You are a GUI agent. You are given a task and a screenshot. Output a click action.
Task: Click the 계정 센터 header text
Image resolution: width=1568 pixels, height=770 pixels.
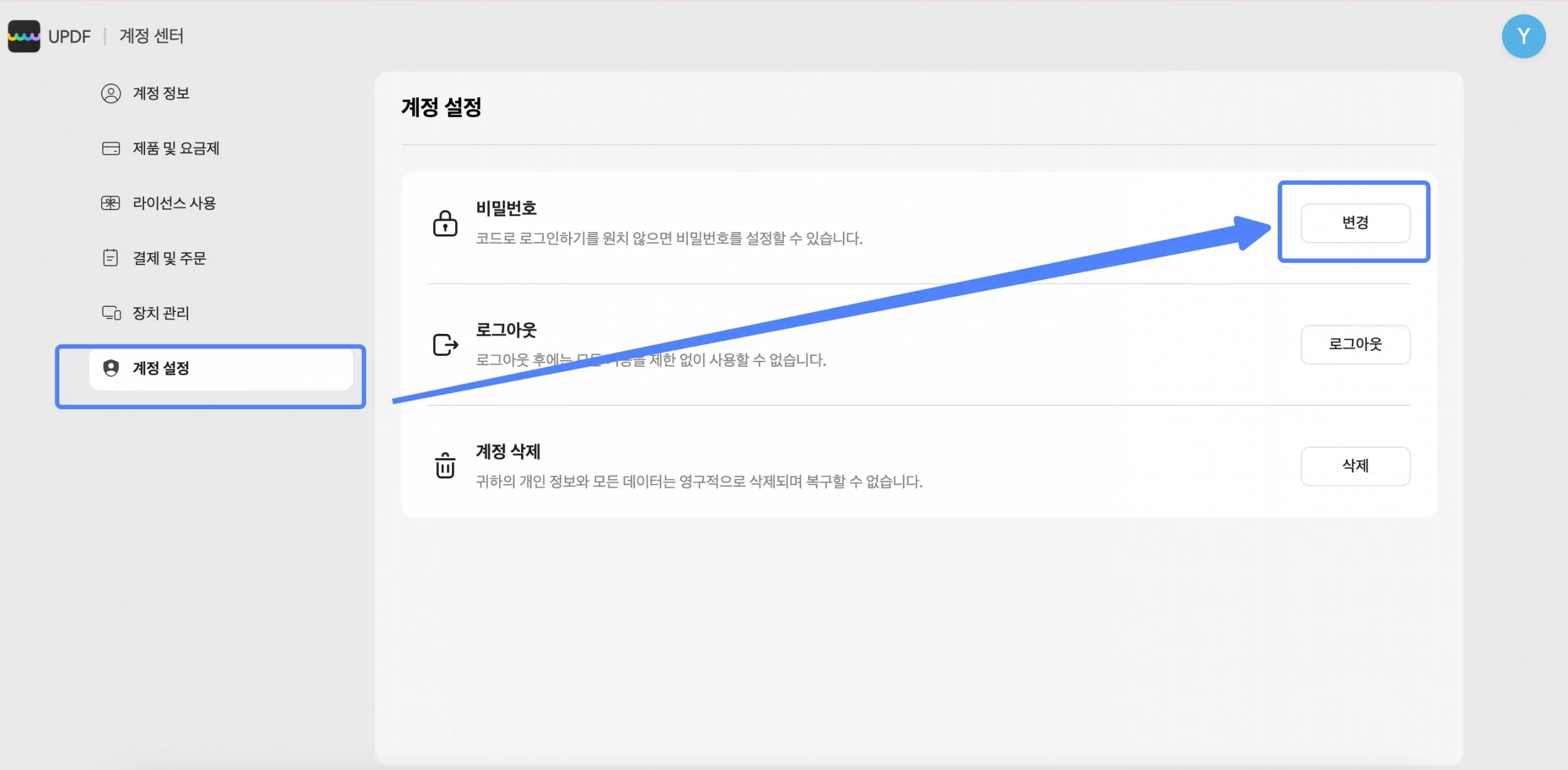[x=151, y=36]
